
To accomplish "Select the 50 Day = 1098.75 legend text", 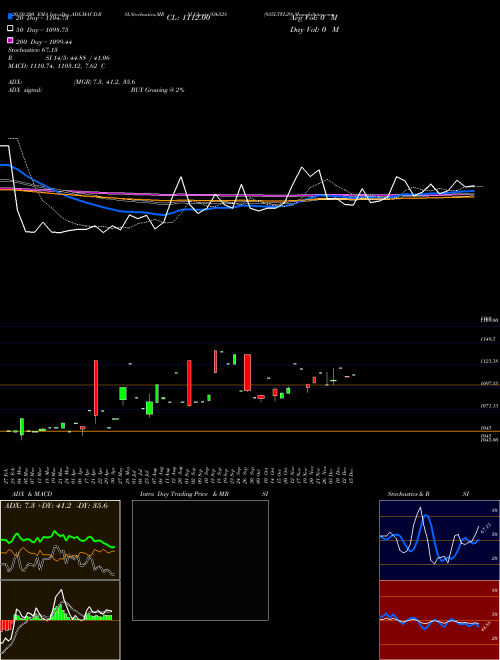I will (42, 30).
